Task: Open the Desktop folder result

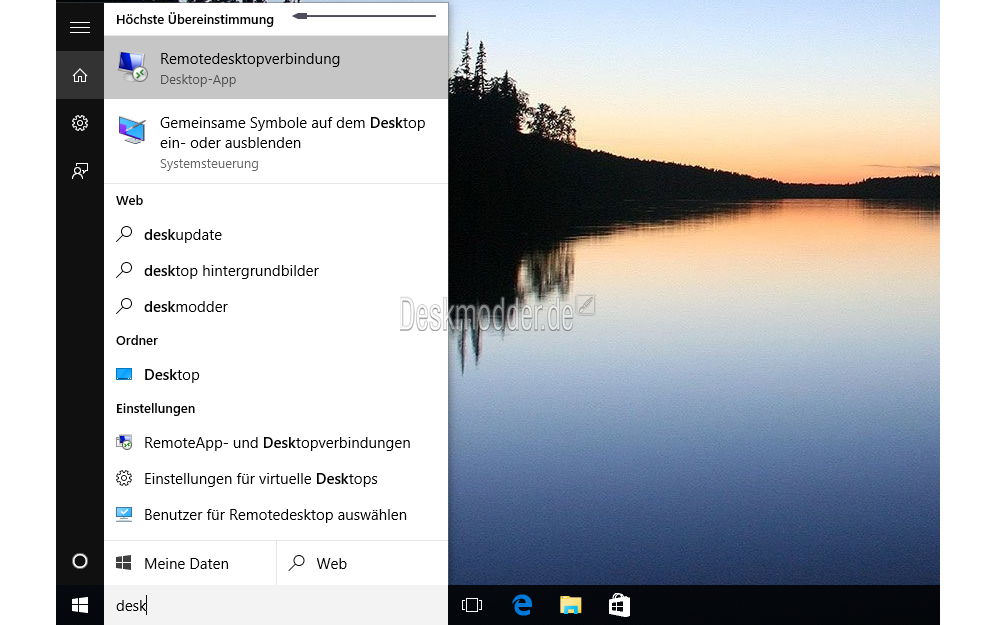Action: [276, 375]
